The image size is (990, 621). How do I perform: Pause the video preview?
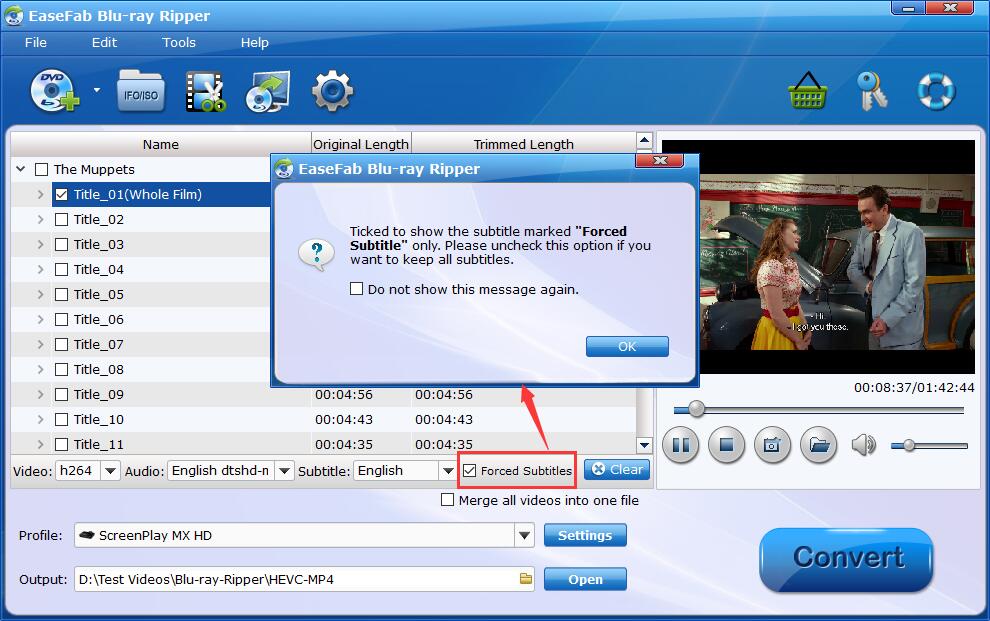(681, 445)
